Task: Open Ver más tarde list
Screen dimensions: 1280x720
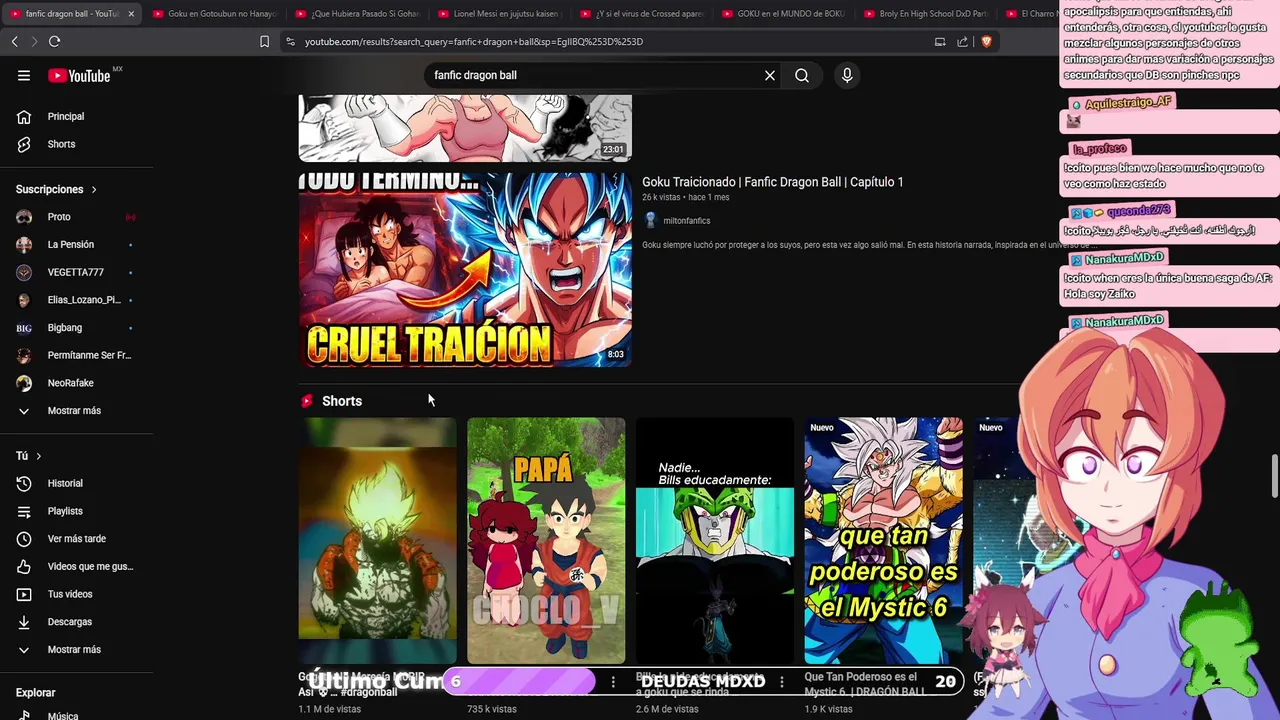Action: point(76,539)
